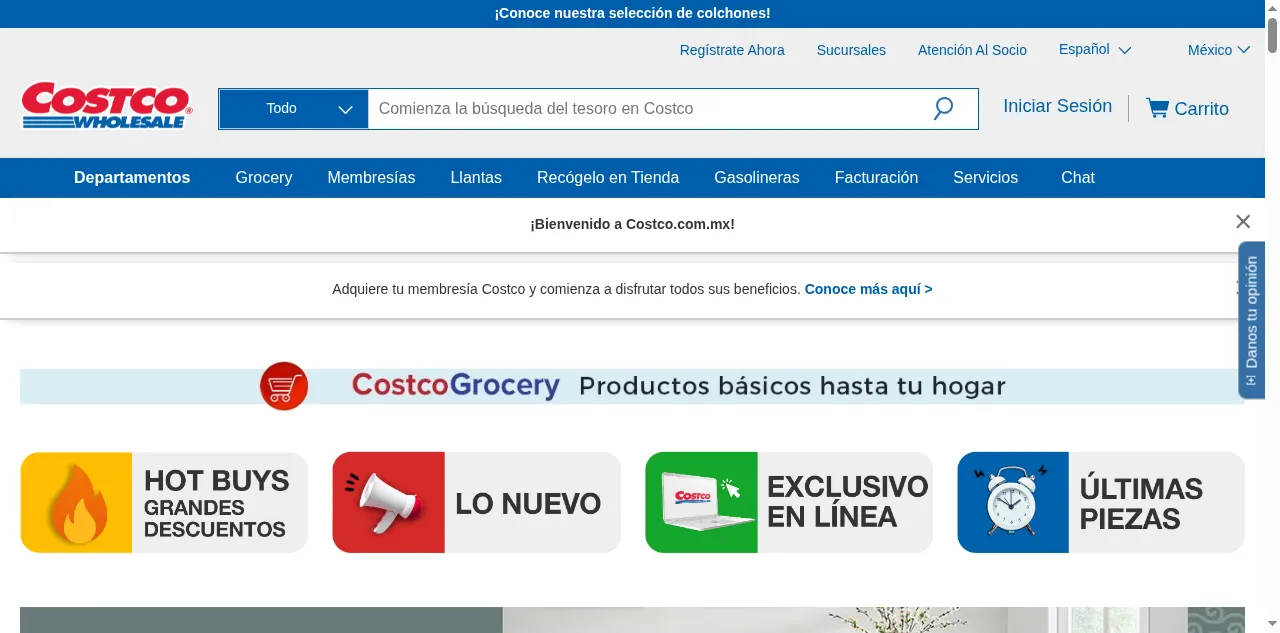Open Gasolineras in navigation bar

point(757,177)
